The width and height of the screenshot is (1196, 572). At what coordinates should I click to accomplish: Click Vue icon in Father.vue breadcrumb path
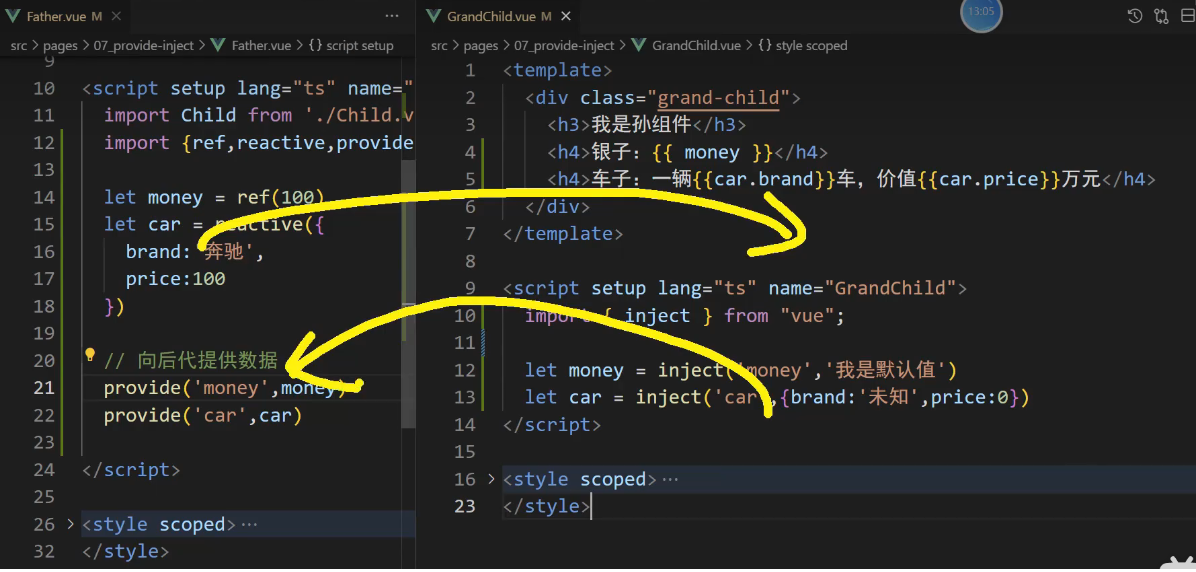click(x=218, y=46)
